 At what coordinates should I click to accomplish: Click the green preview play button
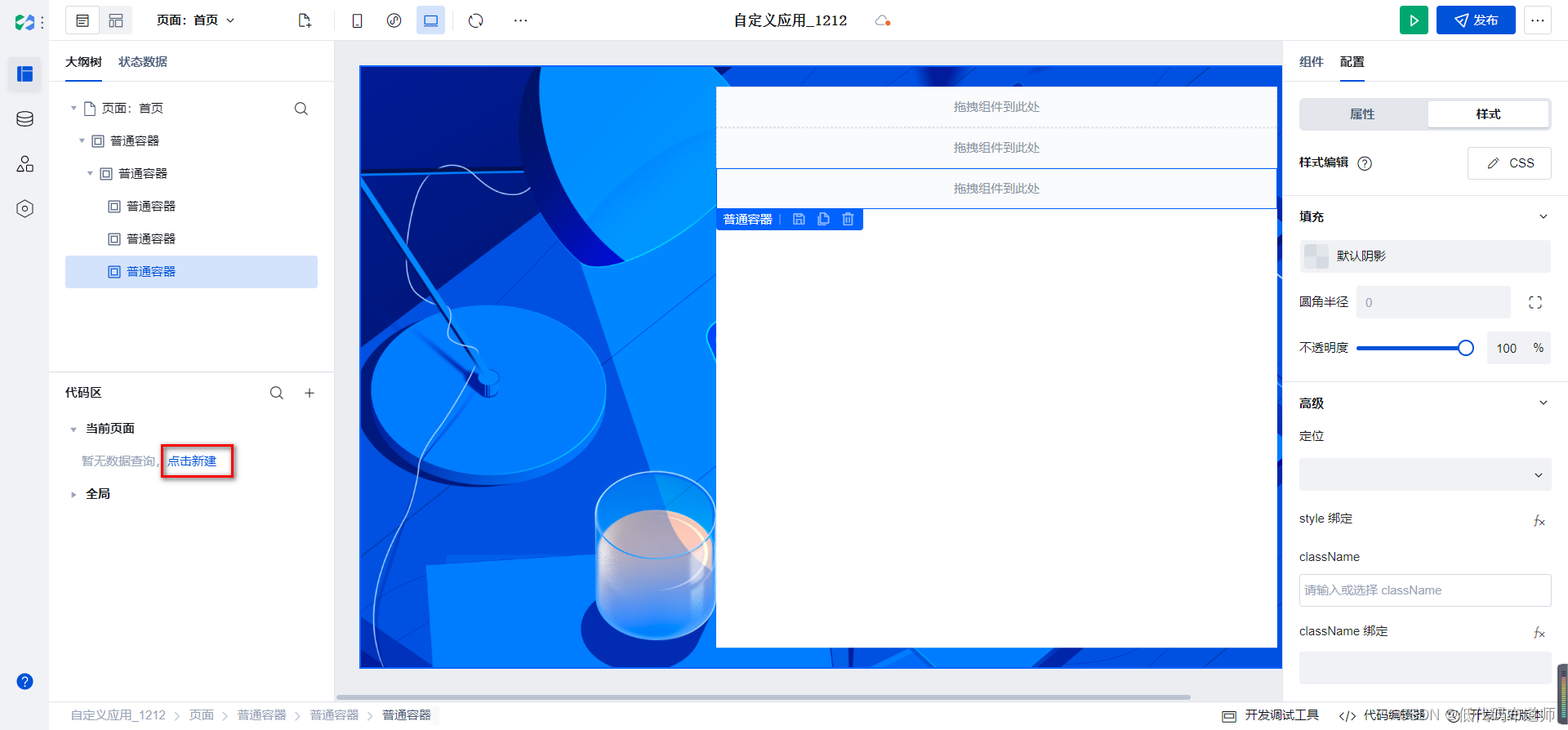coord(1414,20)
